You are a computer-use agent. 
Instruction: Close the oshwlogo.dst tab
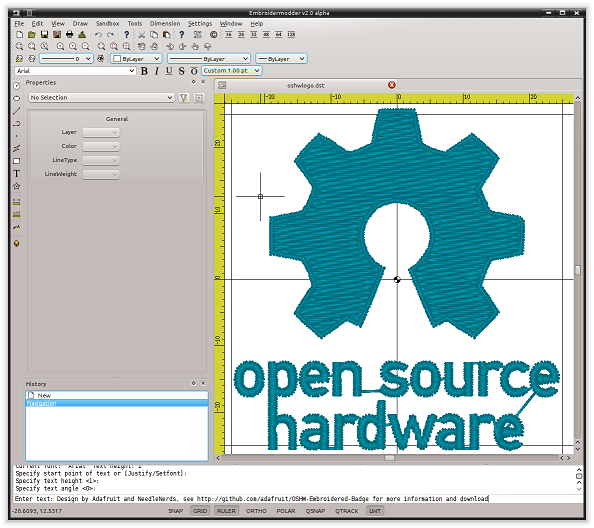click(392, 85)
